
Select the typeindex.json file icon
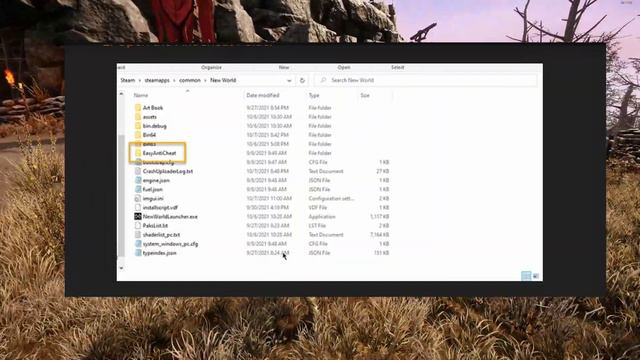(x=138, y=253)
